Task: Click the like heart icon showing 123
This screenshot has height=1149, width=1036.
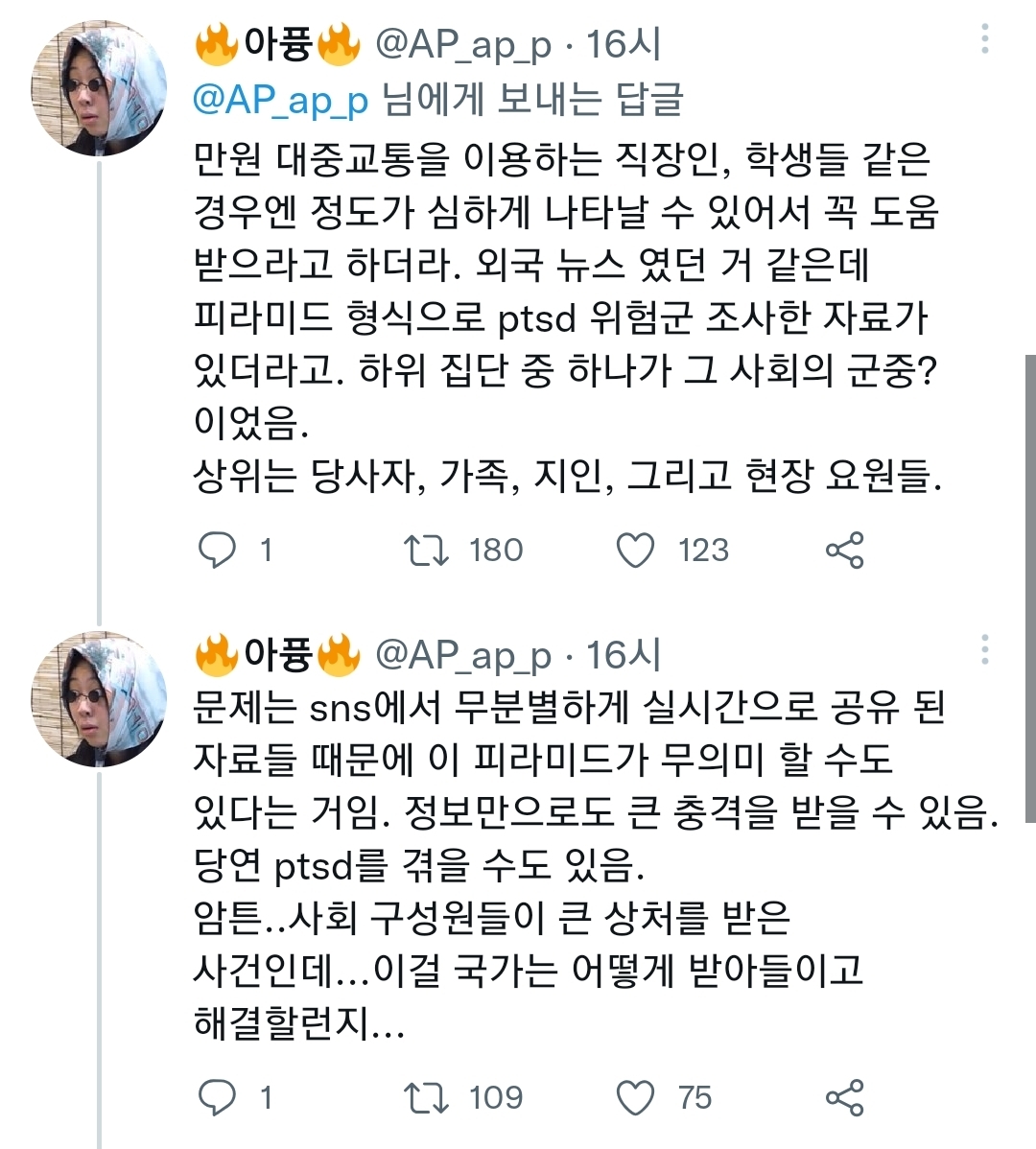Action: (x=636, y=550)
